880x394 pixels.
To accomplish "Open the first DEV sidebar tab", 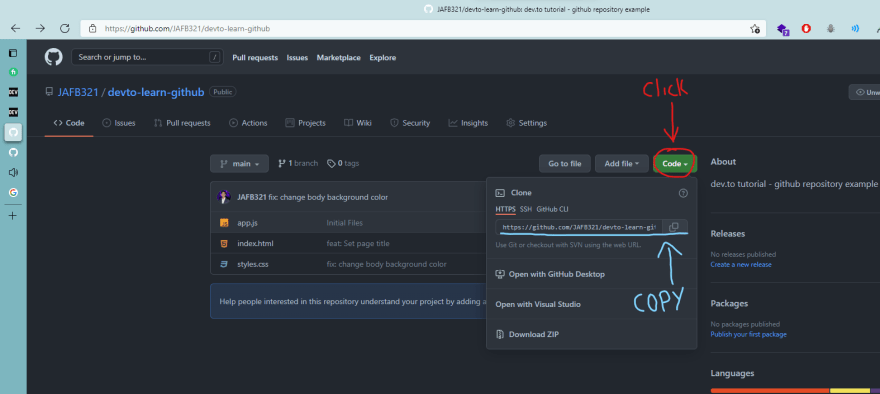I will pos(13,91).
